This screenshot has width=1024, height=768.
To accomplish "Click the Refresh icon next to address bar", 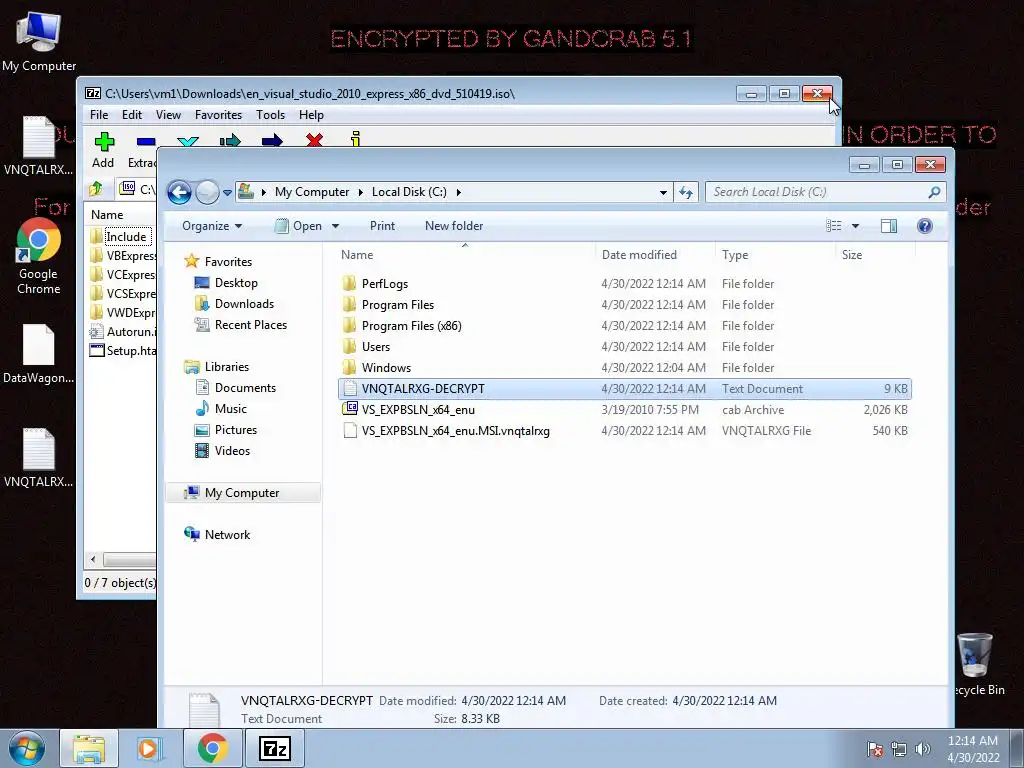I will [686, 192].
